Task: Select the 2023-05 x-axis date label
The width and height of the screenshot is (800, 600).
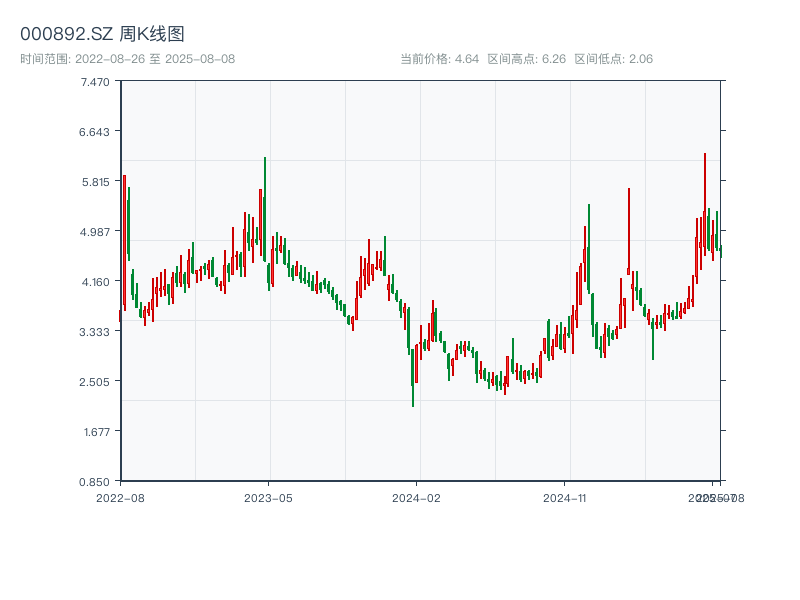Action: (x=268, y=497)
